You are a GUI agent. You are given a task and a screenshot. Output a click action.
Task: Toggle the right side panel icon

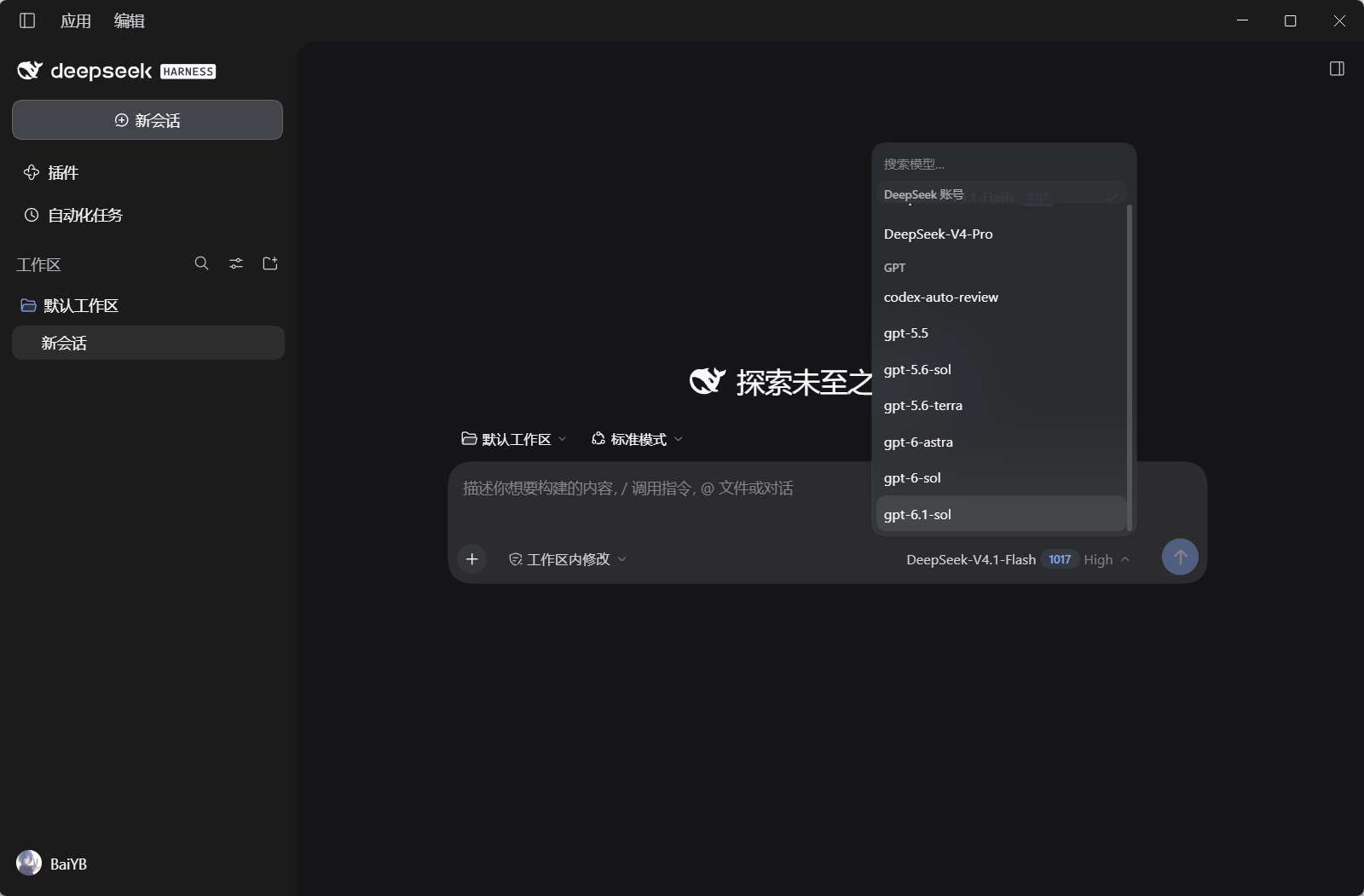point(1337,69)
